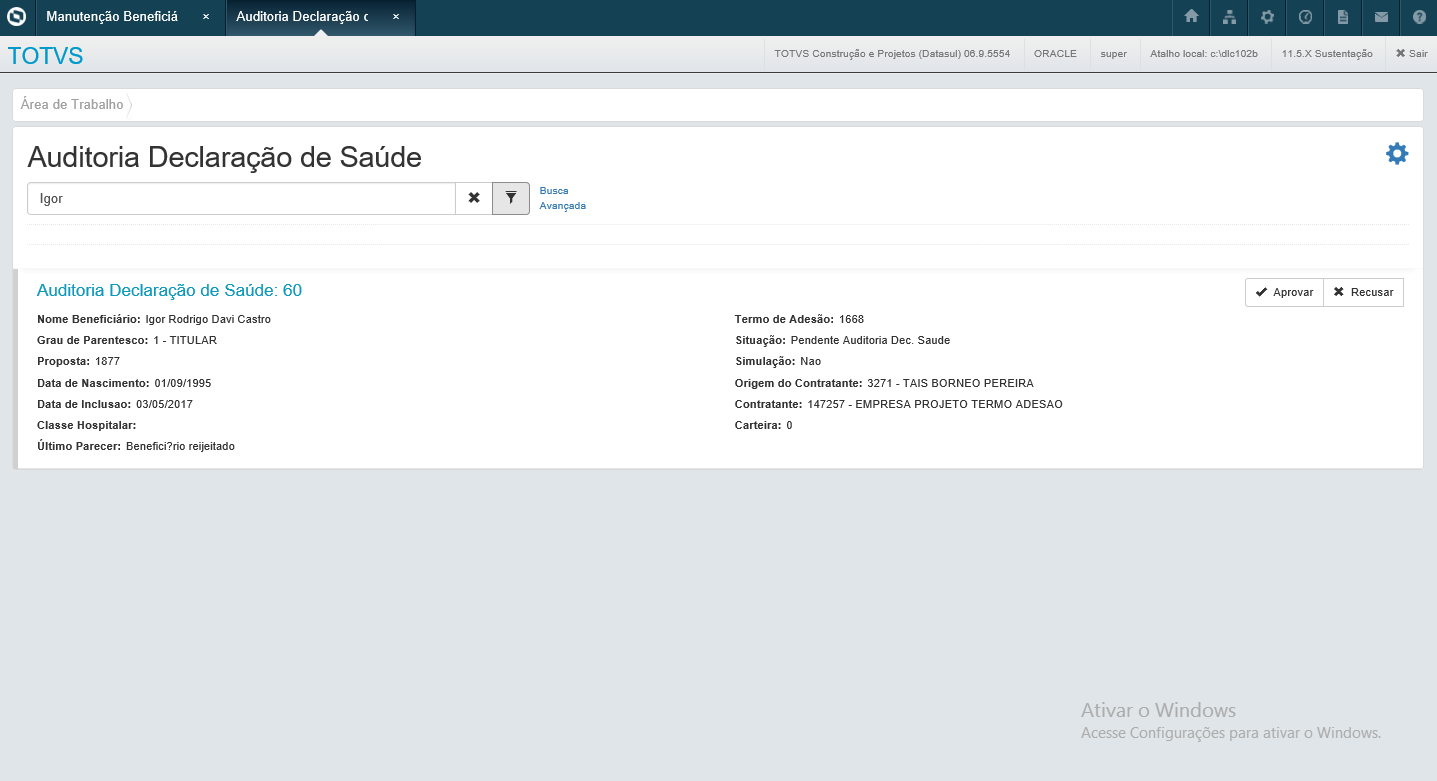
Task: Close the Auditoria Declaração tab
Action: [395, 17]
